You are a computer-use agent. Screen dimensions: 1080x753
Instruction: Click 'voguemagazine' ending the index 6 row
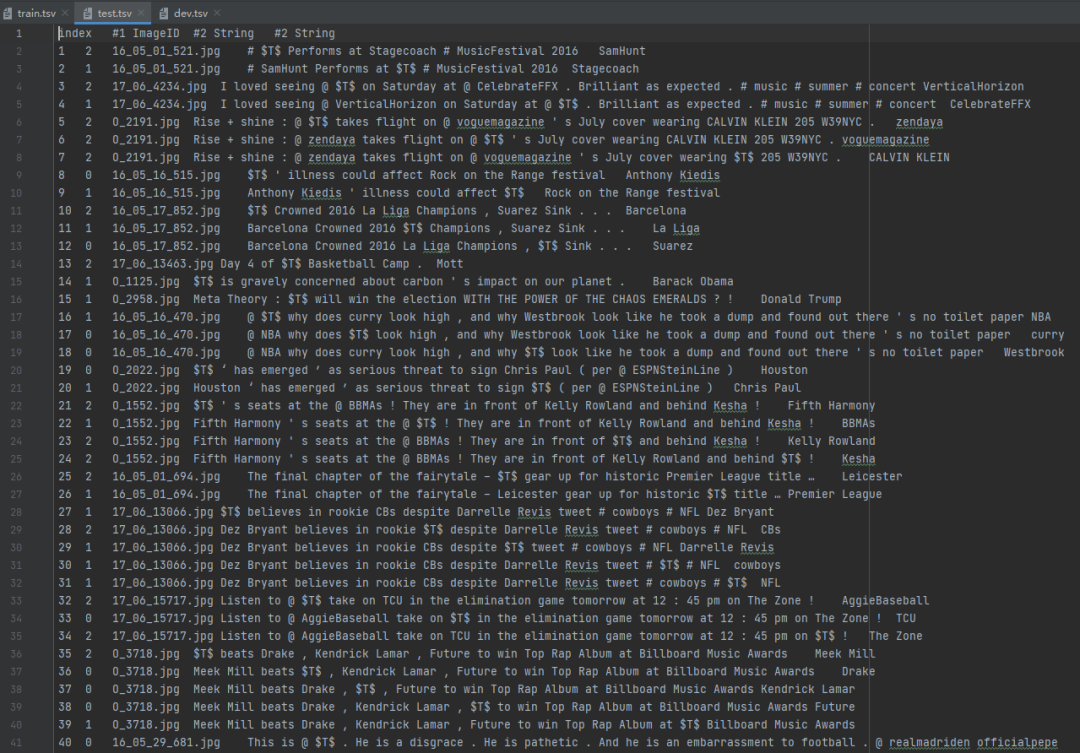pos(886,140)
